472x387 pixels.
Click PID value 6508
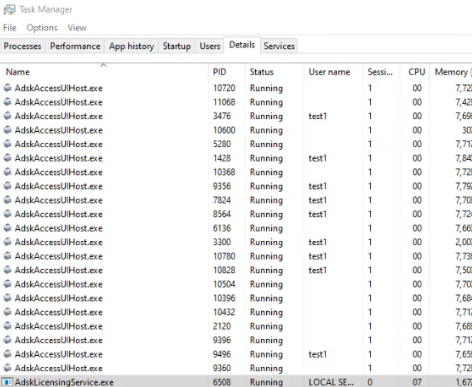tap(222, 382)
